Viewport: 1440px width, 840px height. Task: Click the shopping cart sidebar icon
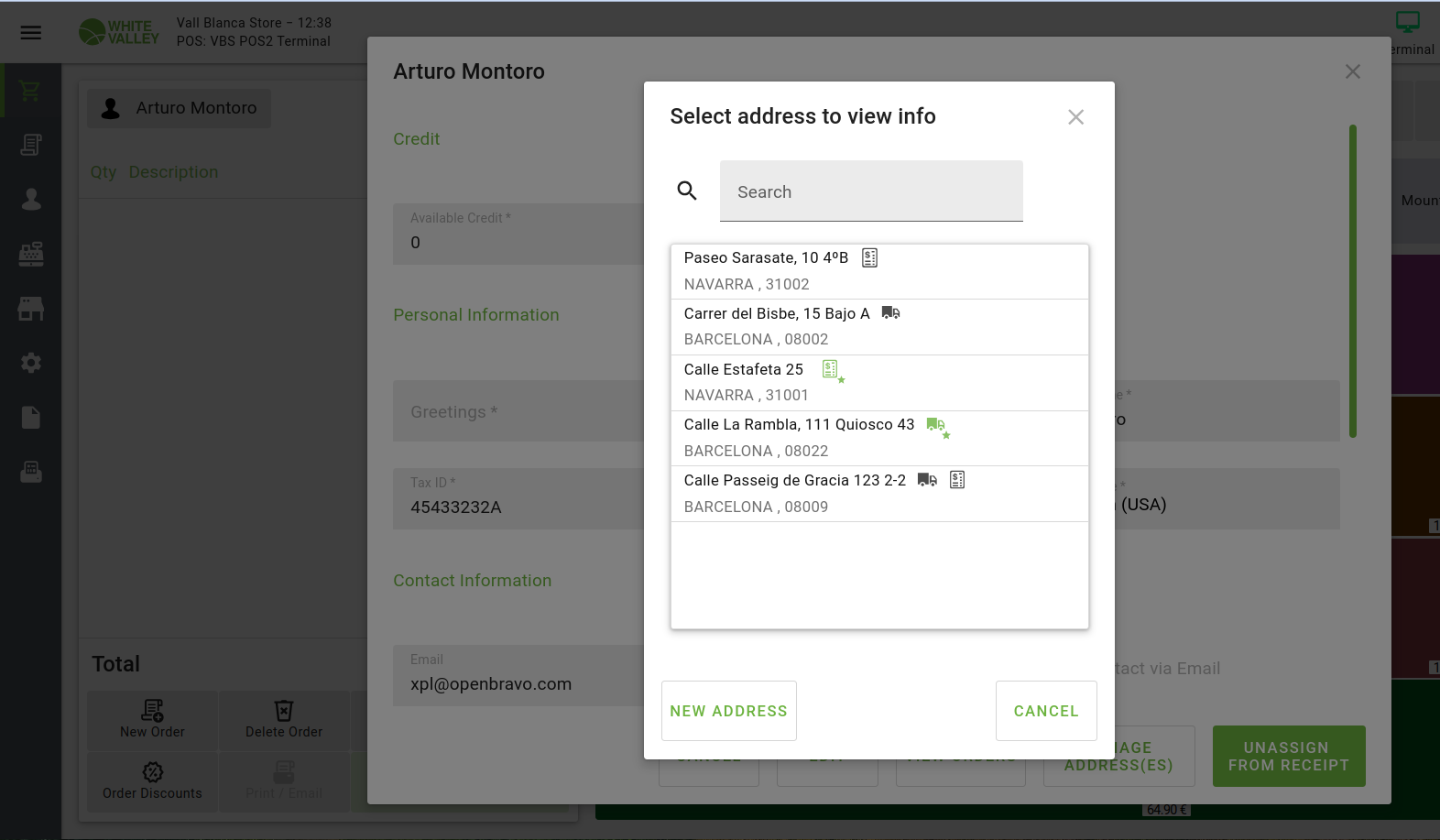point(30,91)
